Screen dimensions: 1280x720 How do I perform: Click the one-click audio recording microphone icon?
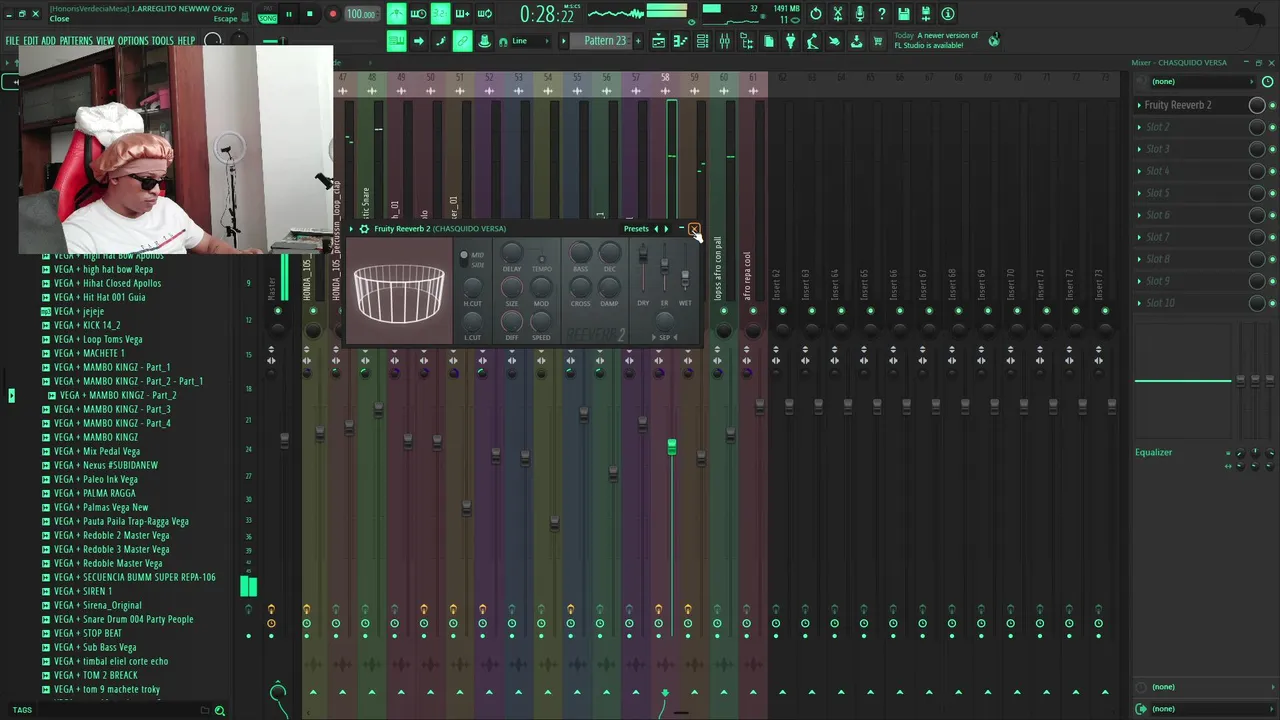pos(860,14)
